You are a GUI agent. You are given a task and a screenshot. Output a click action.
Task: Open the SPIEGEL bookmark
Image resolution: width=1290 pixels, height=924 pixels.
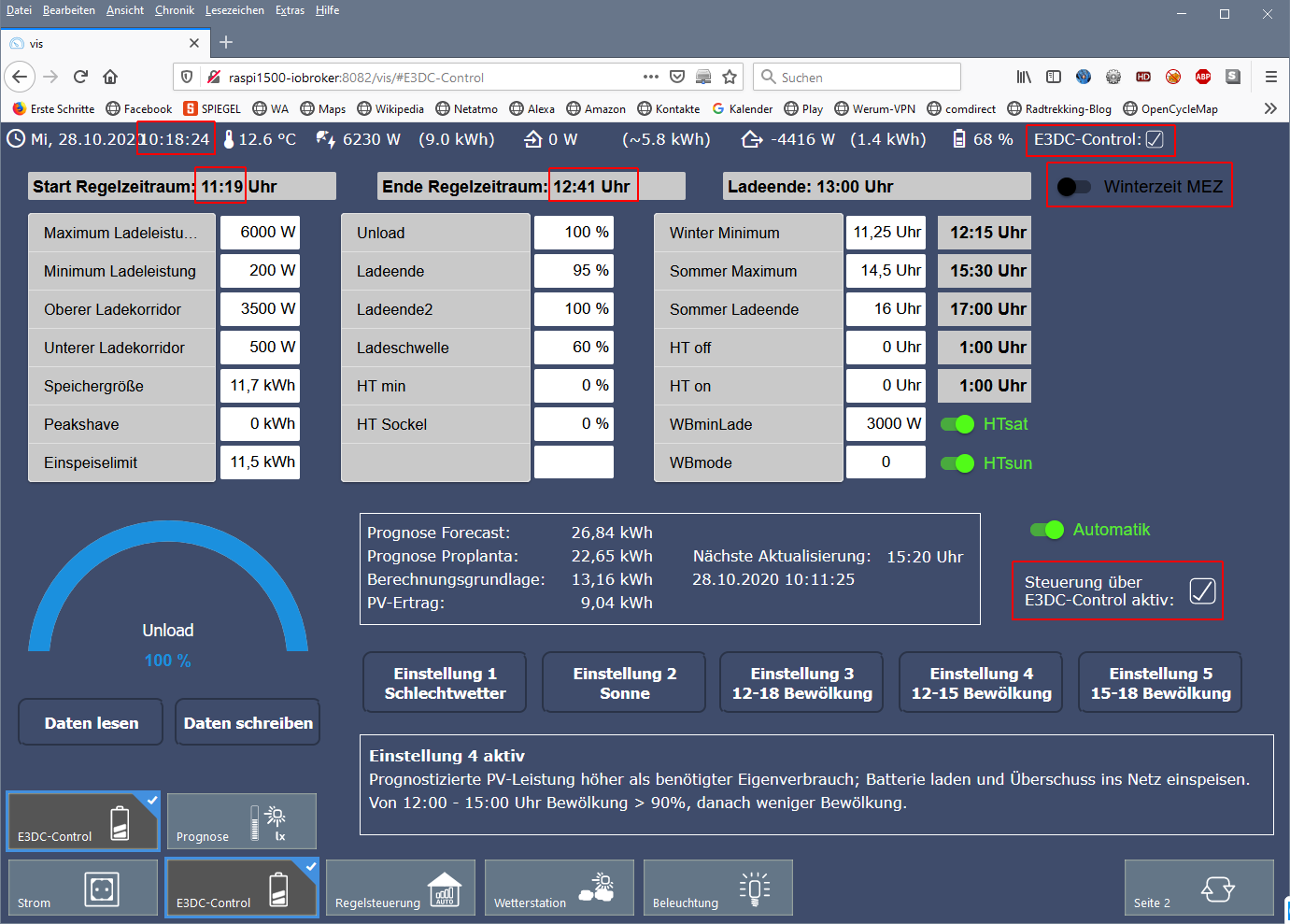212,108
